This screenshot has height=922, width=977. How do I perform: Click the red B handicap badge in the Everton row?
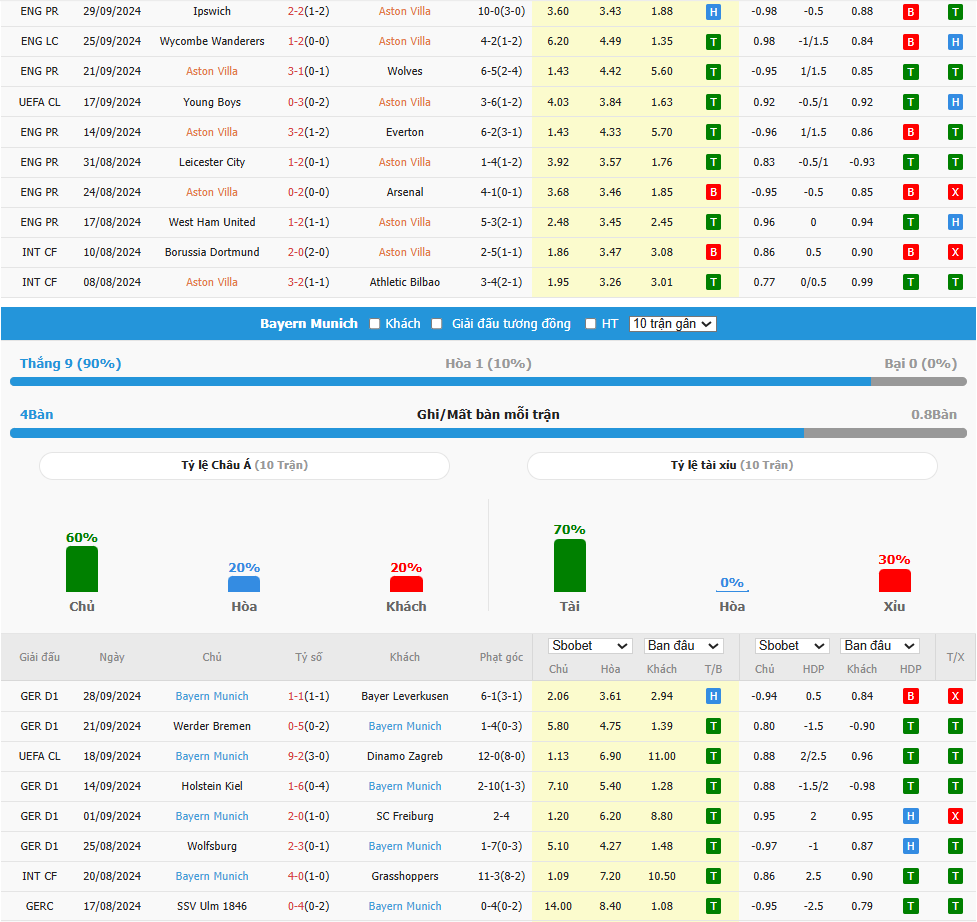[x=910, y=132]
